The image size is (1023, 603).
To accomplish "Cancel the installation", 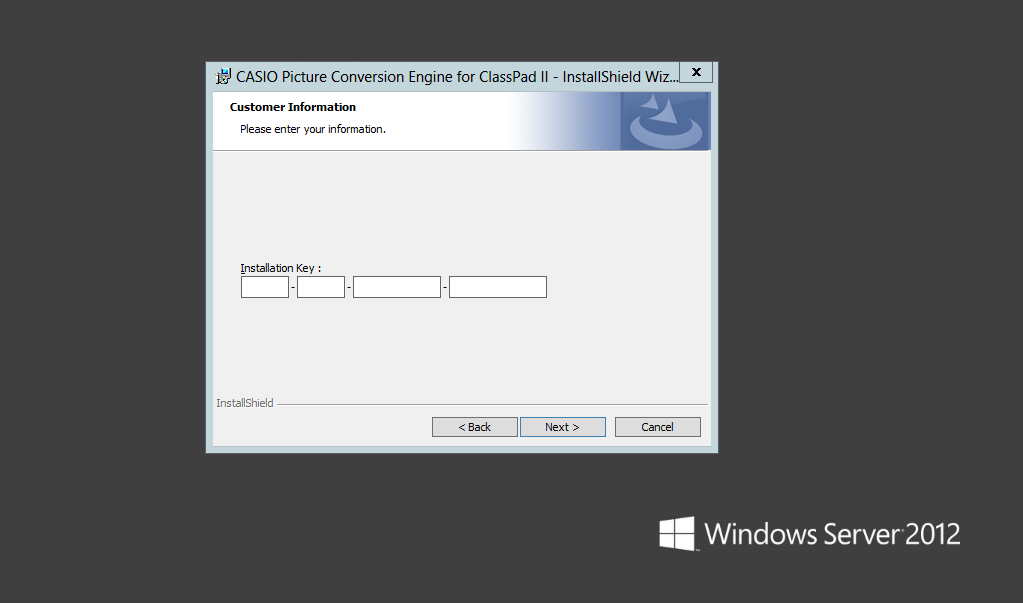I will 658,427.
